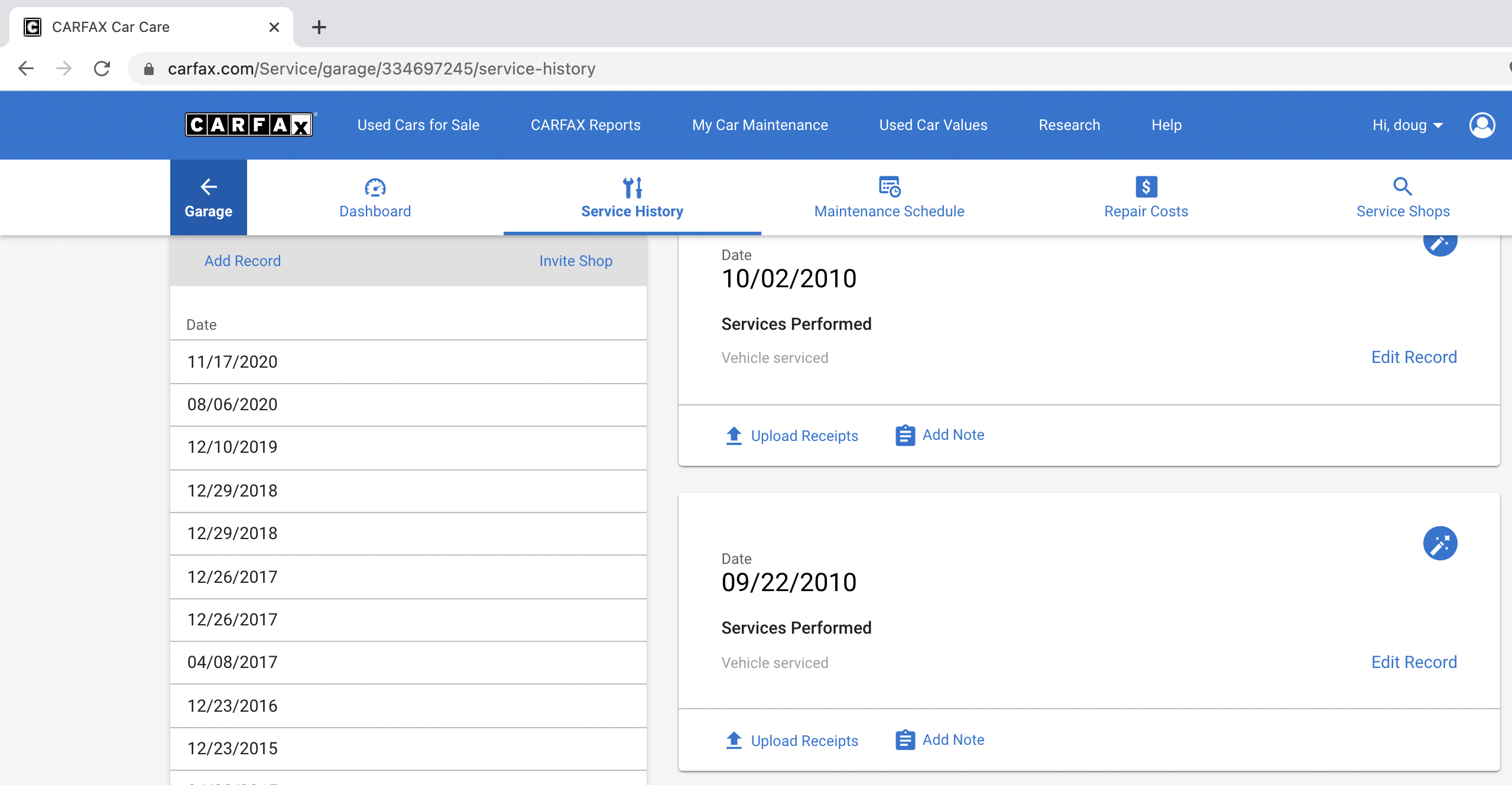Open the user profile avatar icon
Viewport: 1512px width, 785px height.
coord(1482,125)
